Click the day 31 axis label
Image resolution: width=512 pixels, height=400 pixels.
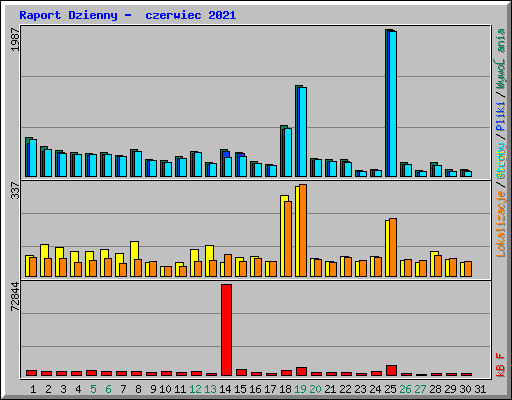(480, 389)
